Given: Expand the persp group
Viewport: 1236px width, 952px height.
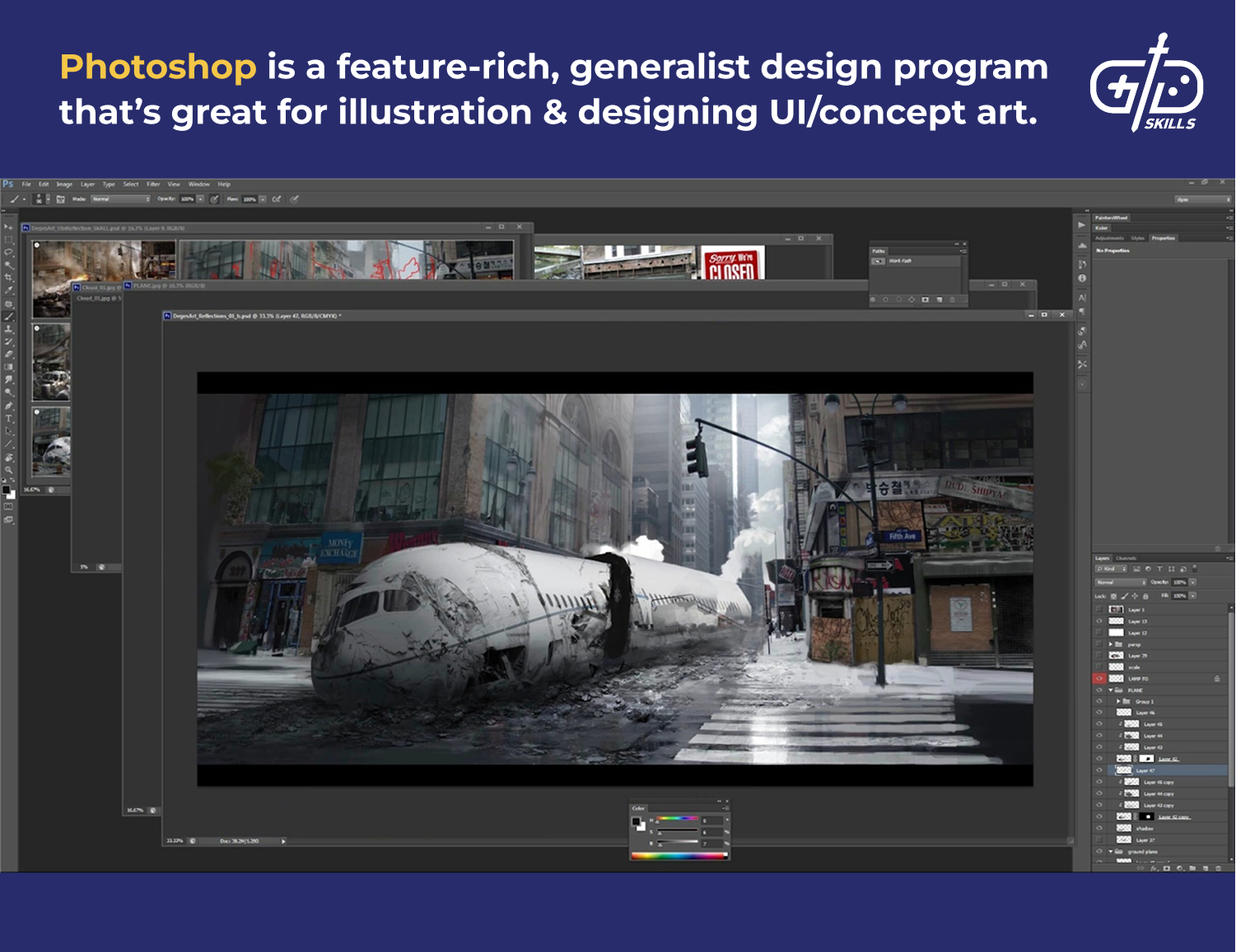Looking at the screenshot, I should [1111, 644].
